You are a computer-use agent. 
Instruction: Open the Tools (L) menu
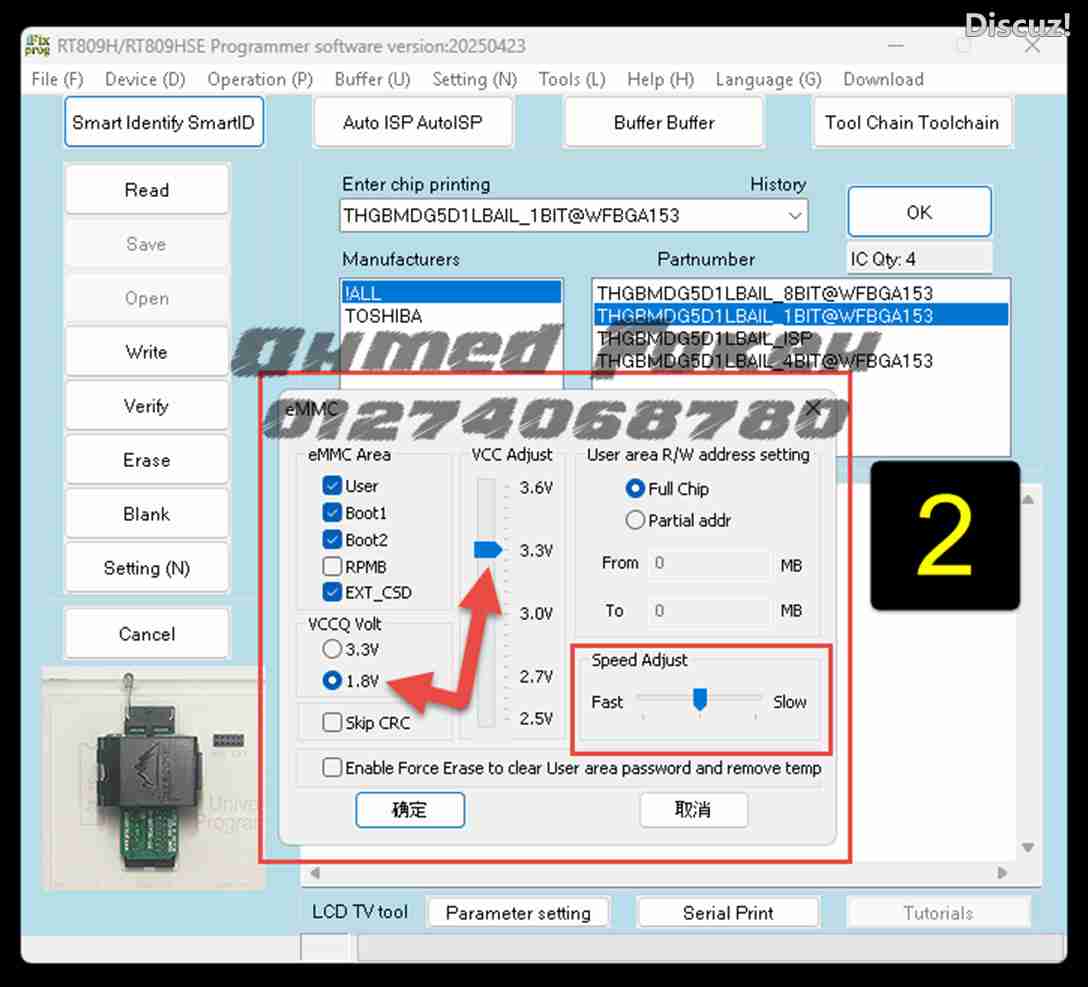[572, 79]
